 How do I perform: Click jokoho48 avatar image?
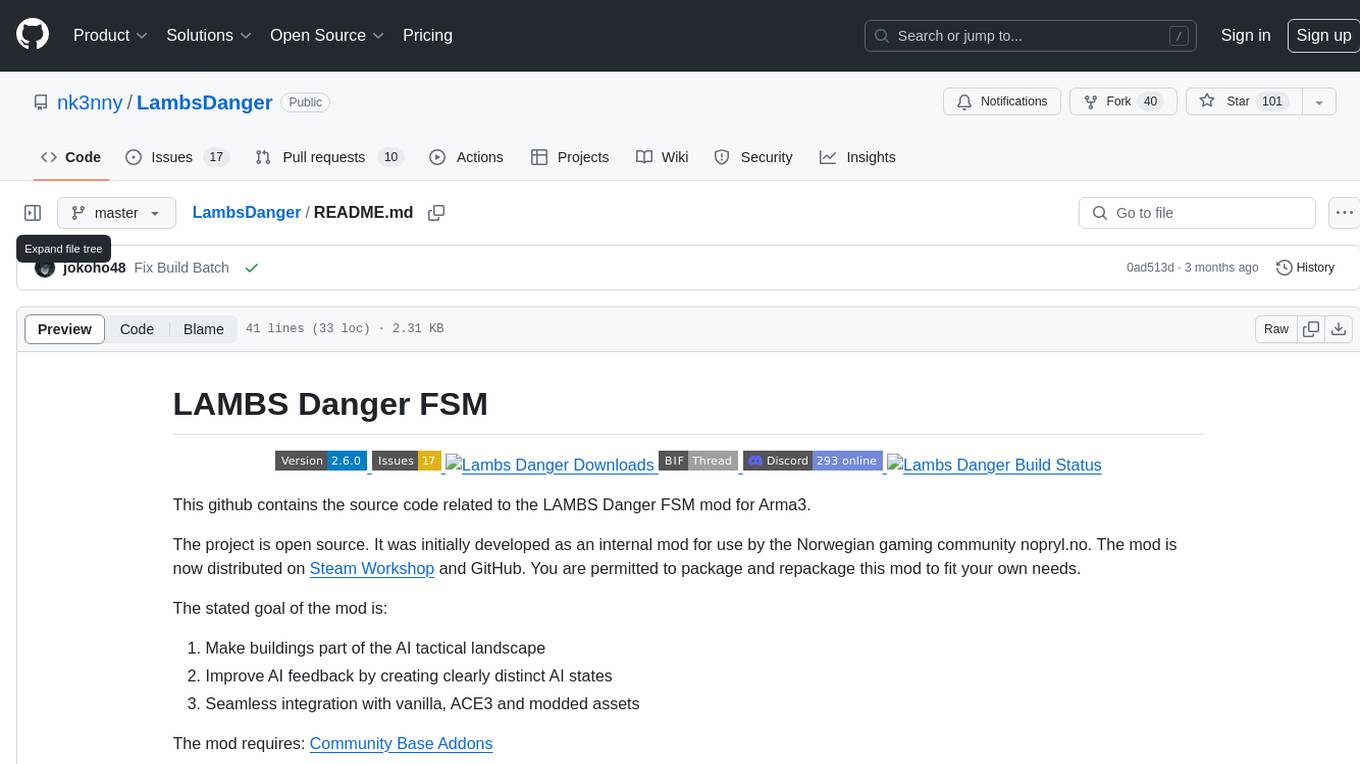pos(44,268)
